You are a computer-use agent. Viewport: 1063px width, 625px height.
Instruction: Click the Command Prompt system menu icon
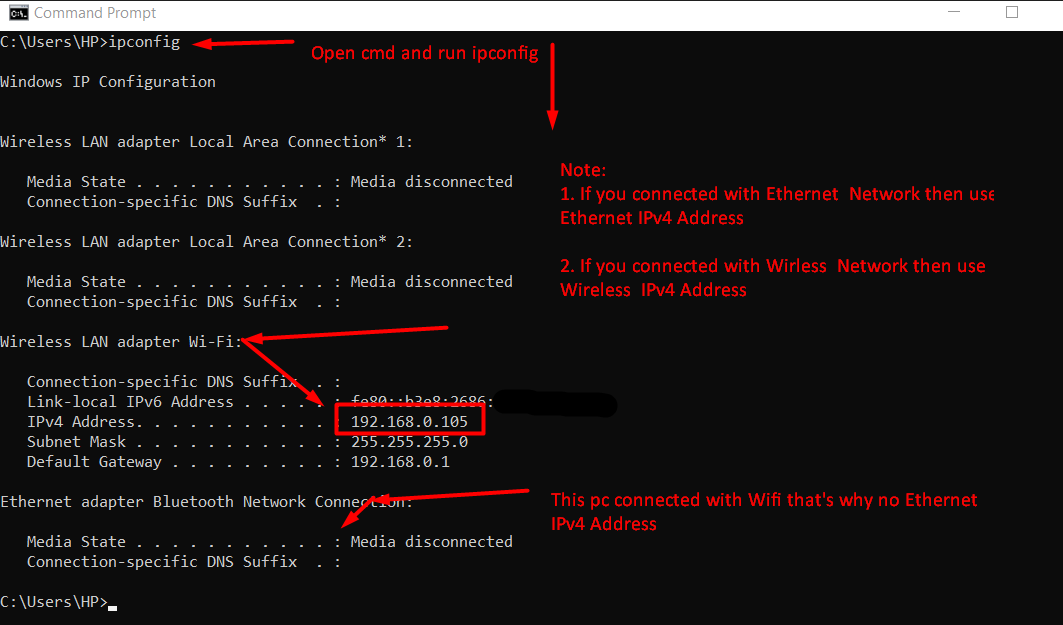17,13
